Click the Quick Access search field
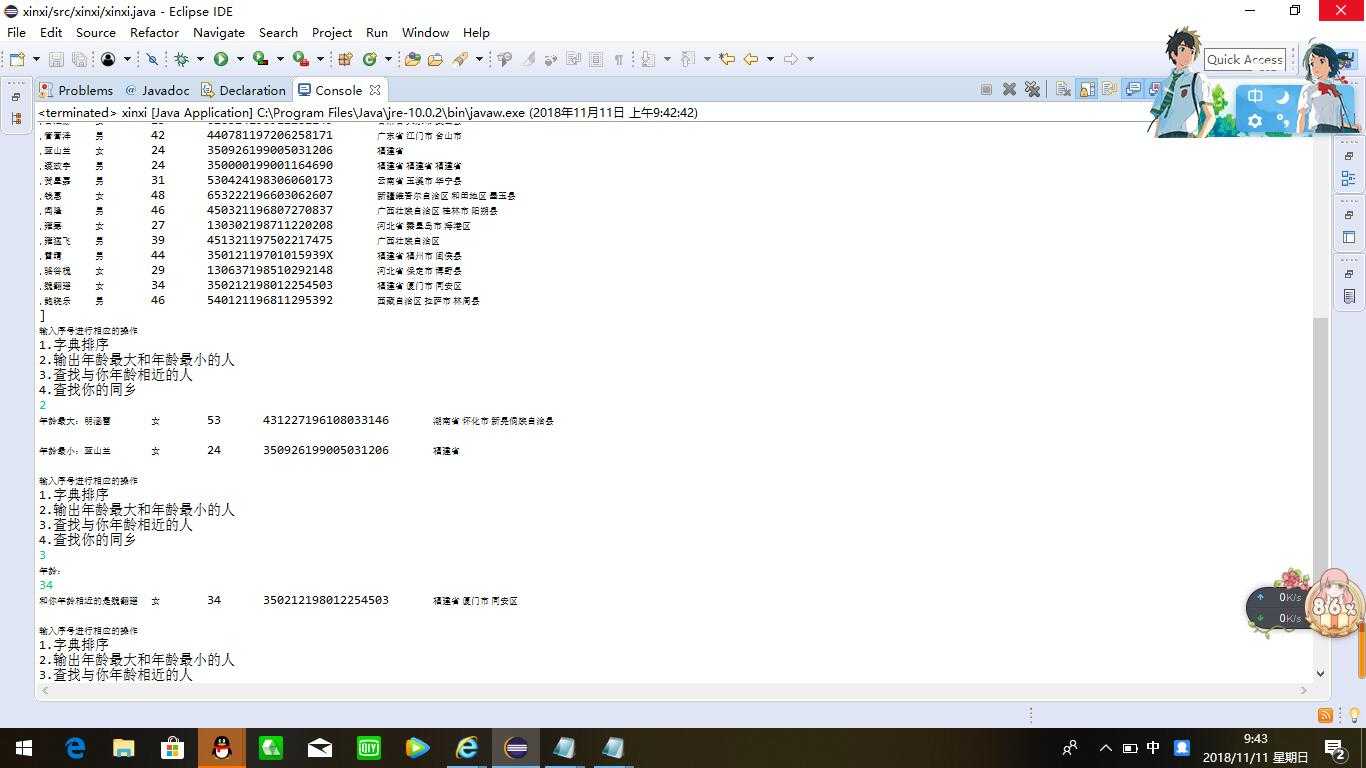The width and height of the screenshot is (1366, 768). point(1245,59)
